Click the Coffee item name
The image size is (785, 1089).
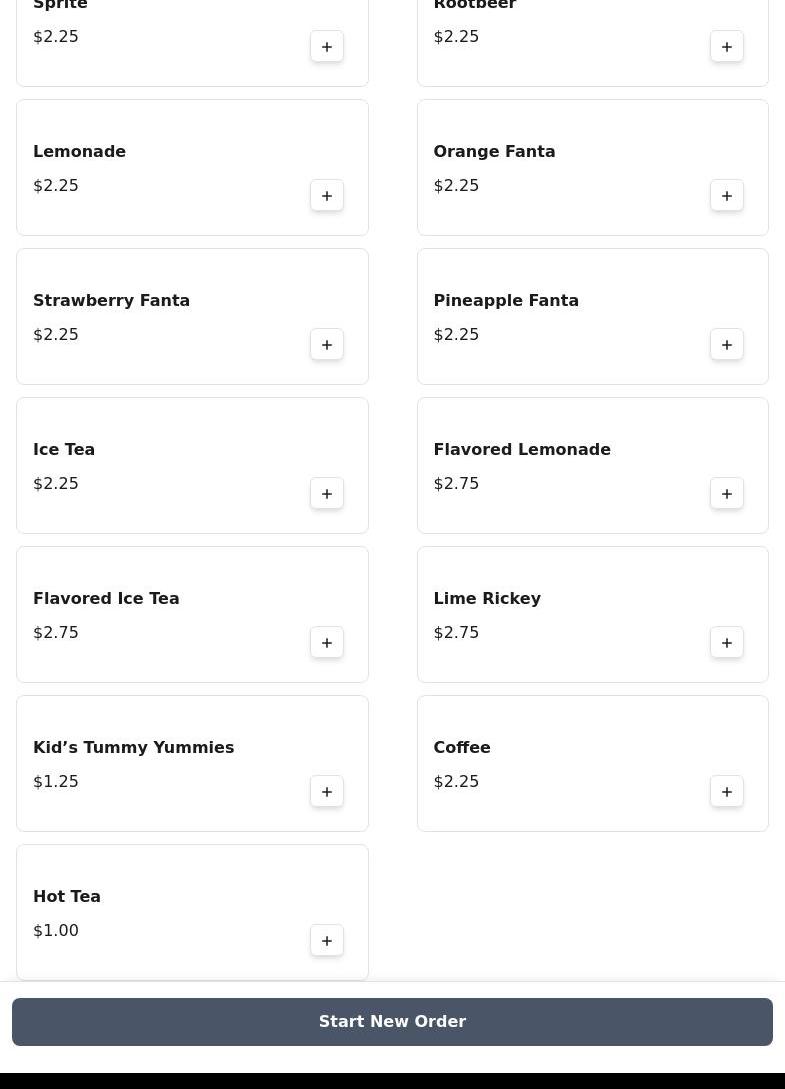tap(462, 747)
